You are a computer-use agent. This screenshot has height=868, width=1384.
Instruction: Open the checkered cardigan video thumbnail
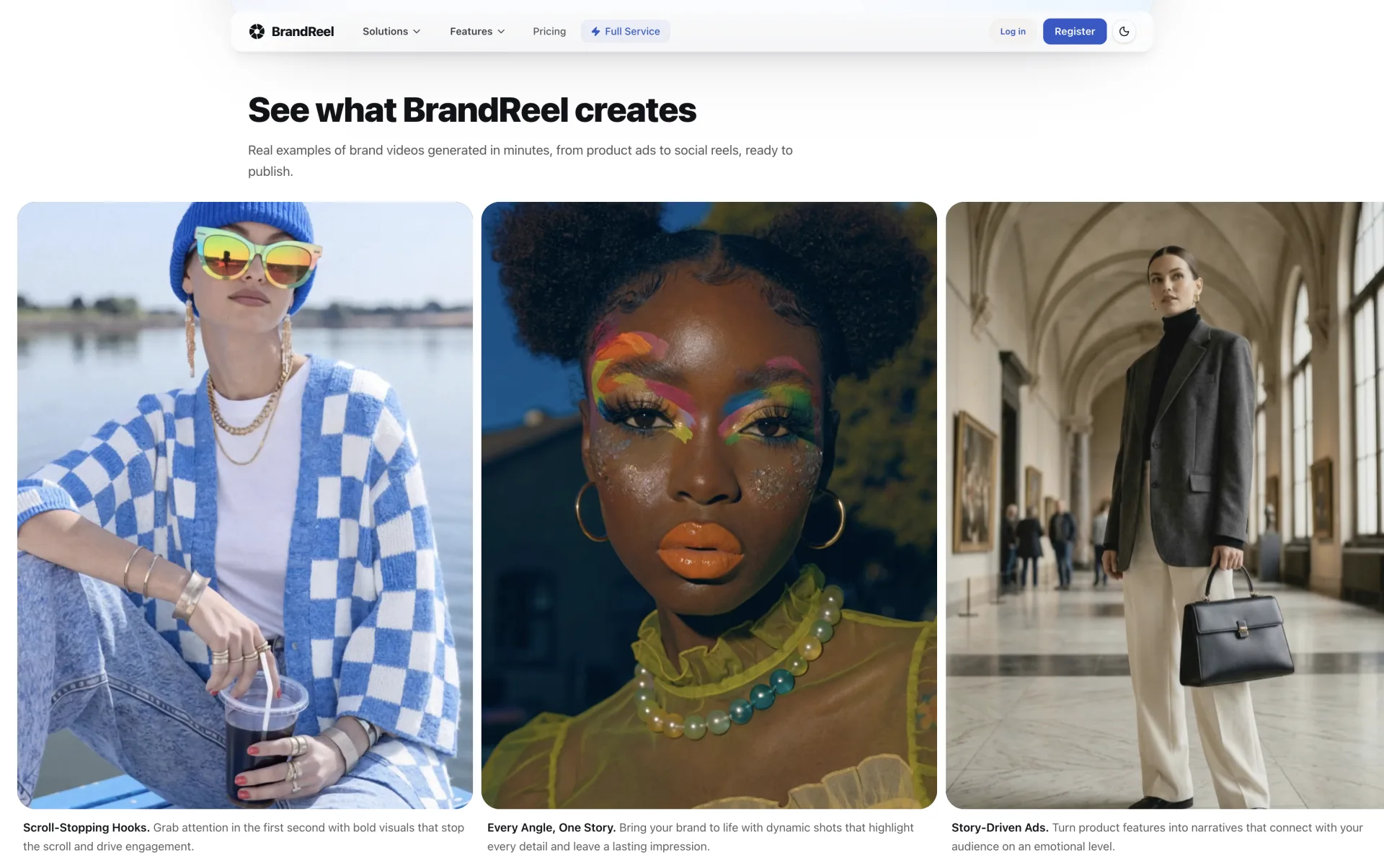(x=245, y=505)
